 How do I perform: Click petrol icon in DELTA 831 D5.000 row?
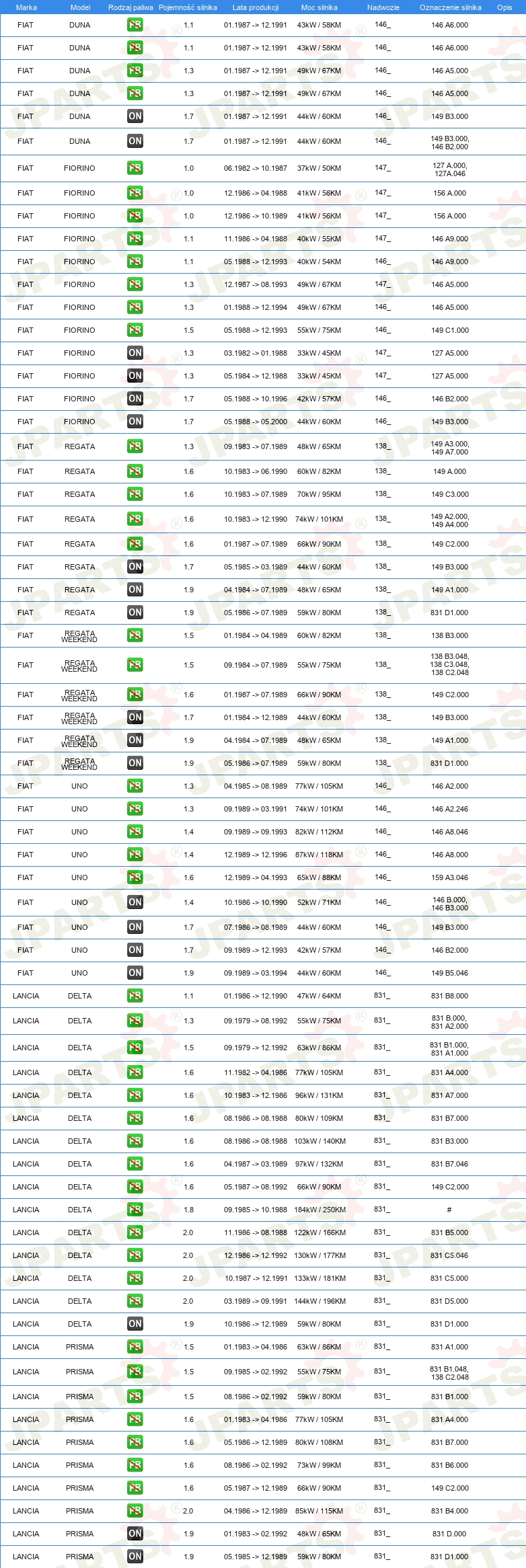point(135,1301)
